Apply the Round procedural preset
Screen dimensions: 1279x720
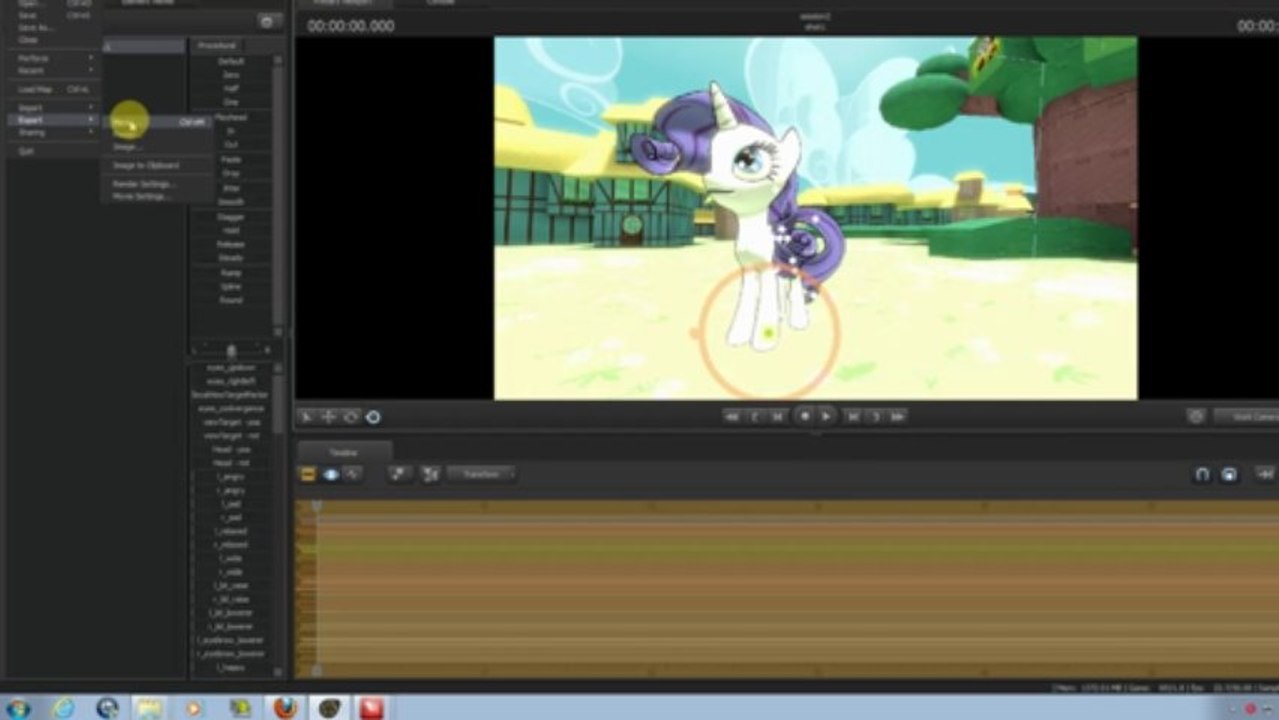tap(231, 300)
